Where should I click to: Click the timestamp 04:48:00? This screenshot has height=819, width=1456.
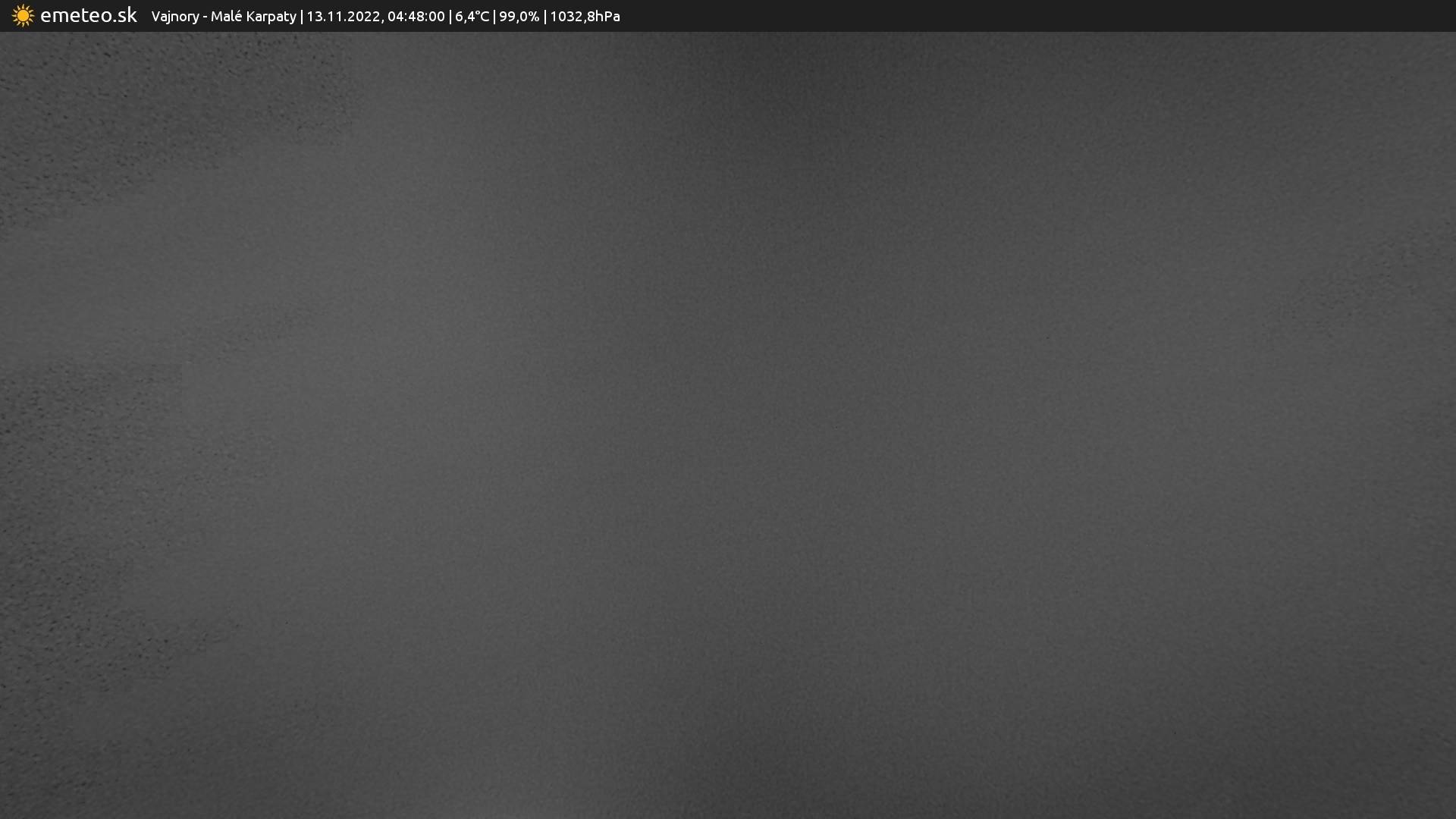pos(416,17)
